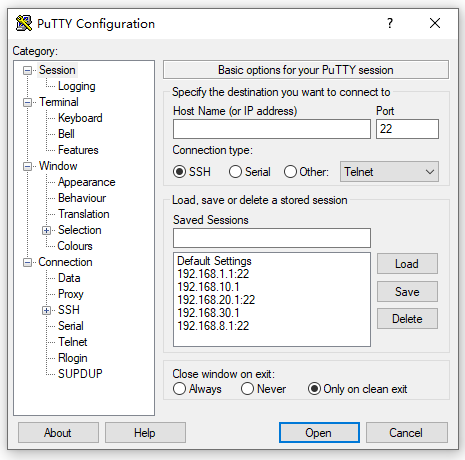Open the Behaviour settings category
The image size is (465, 460).
[82, 198]
